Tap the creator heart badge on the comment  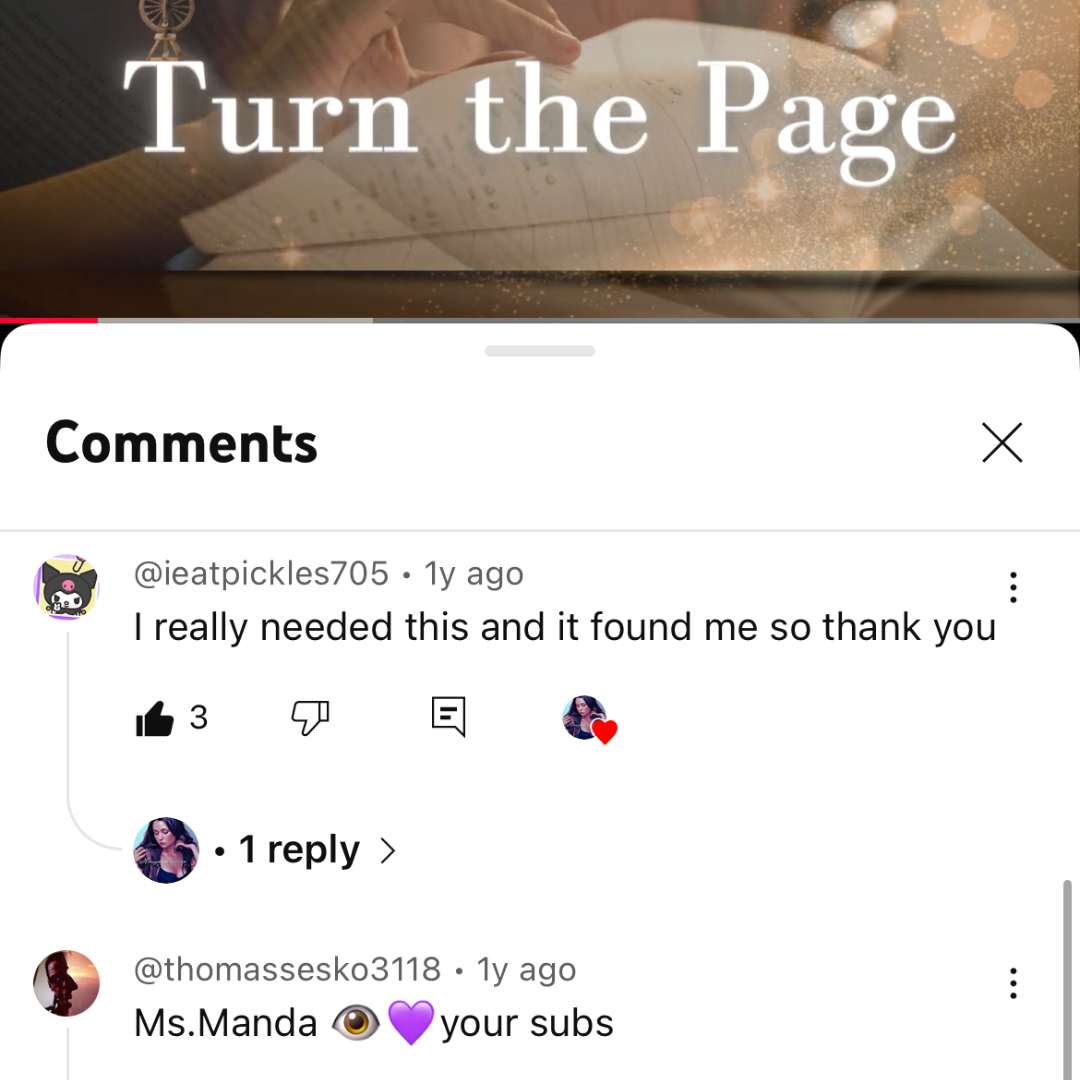(x=590, y=720)
